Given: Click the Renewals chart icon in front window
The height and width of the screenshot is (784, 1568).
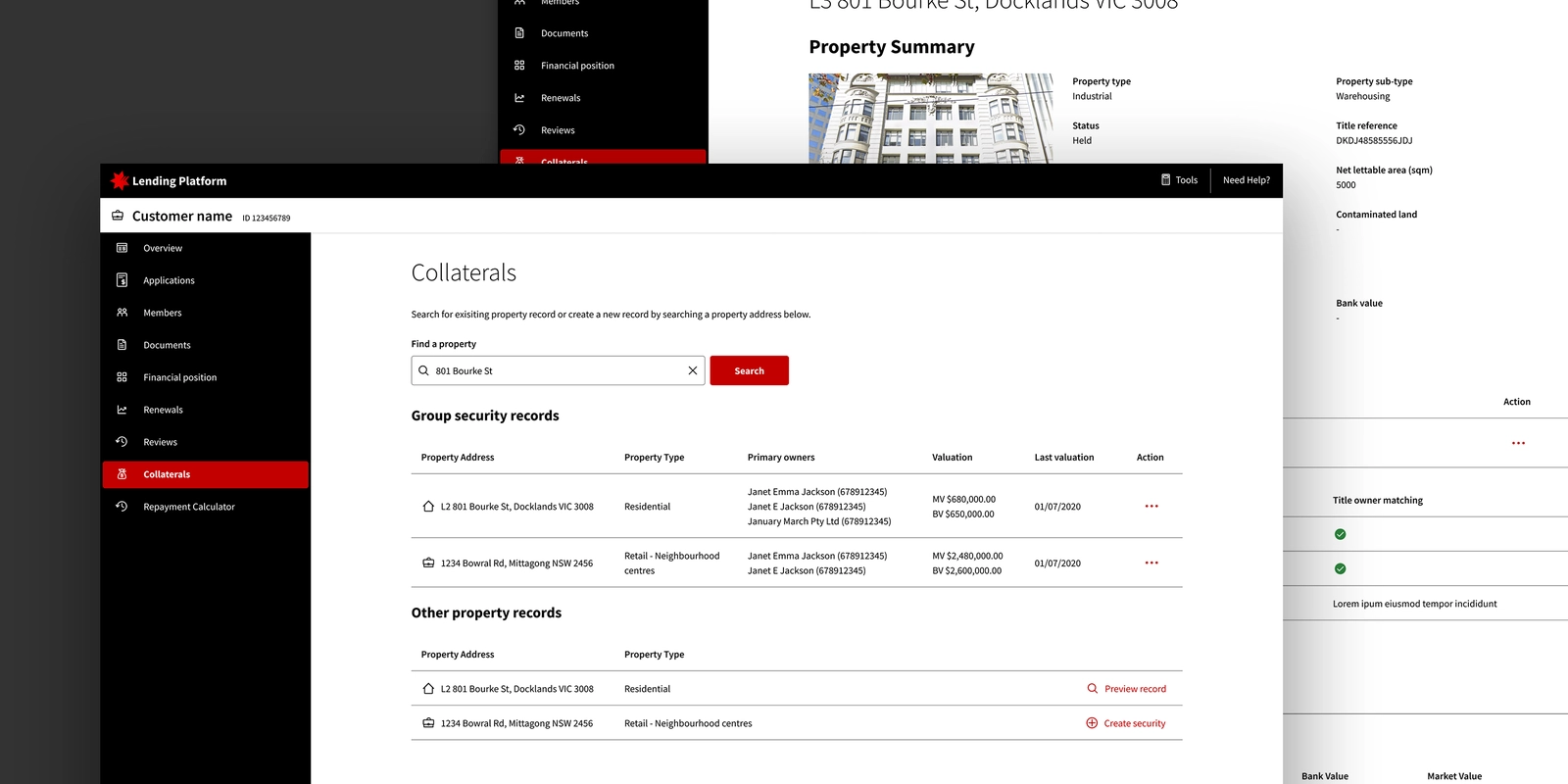Looking at the screenshot, I should click(x=122, y=410).
